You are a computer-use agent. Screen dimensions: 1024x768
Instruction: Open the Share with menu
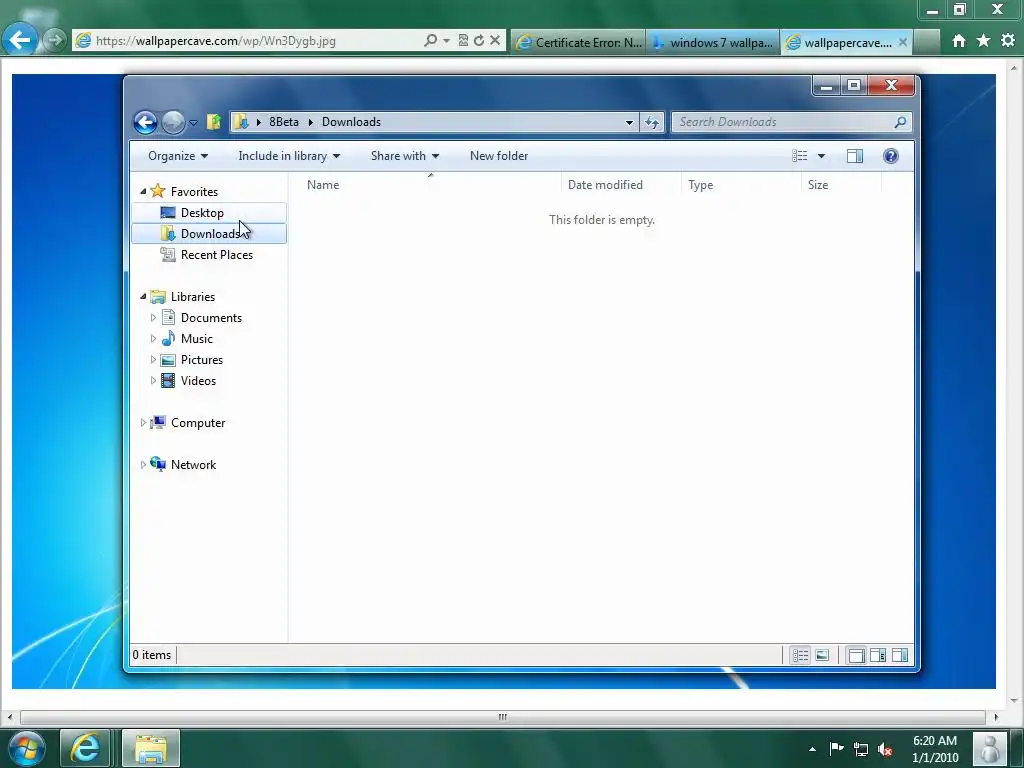pos(404,156)
